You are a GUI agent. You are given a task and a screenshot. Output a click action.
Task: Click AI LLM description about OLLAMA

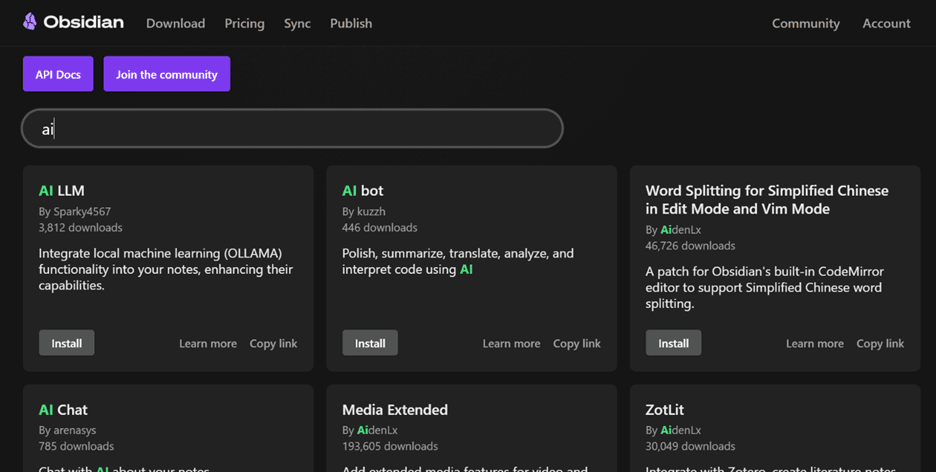165,269
